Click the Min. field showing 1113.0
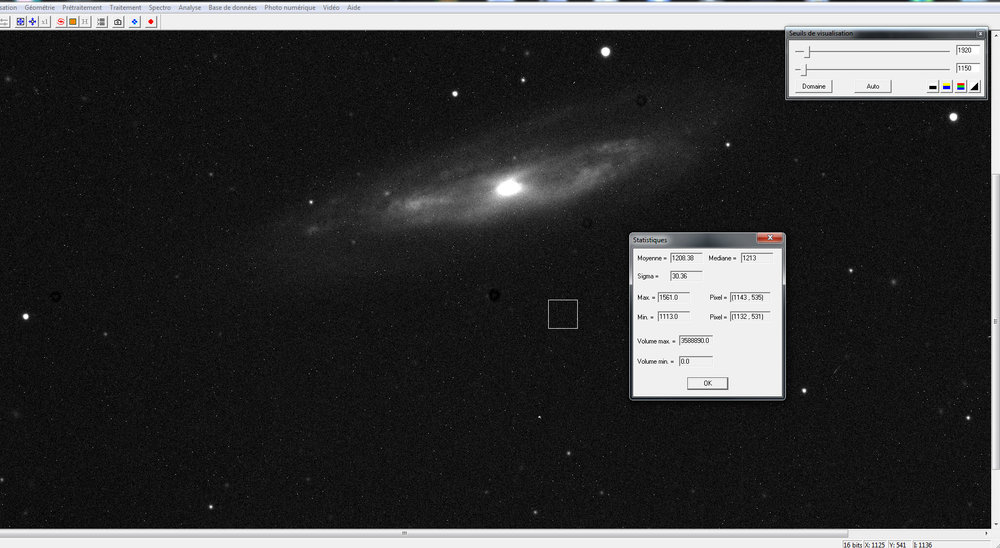The image size is (1000, 548). tap(673, 317)
